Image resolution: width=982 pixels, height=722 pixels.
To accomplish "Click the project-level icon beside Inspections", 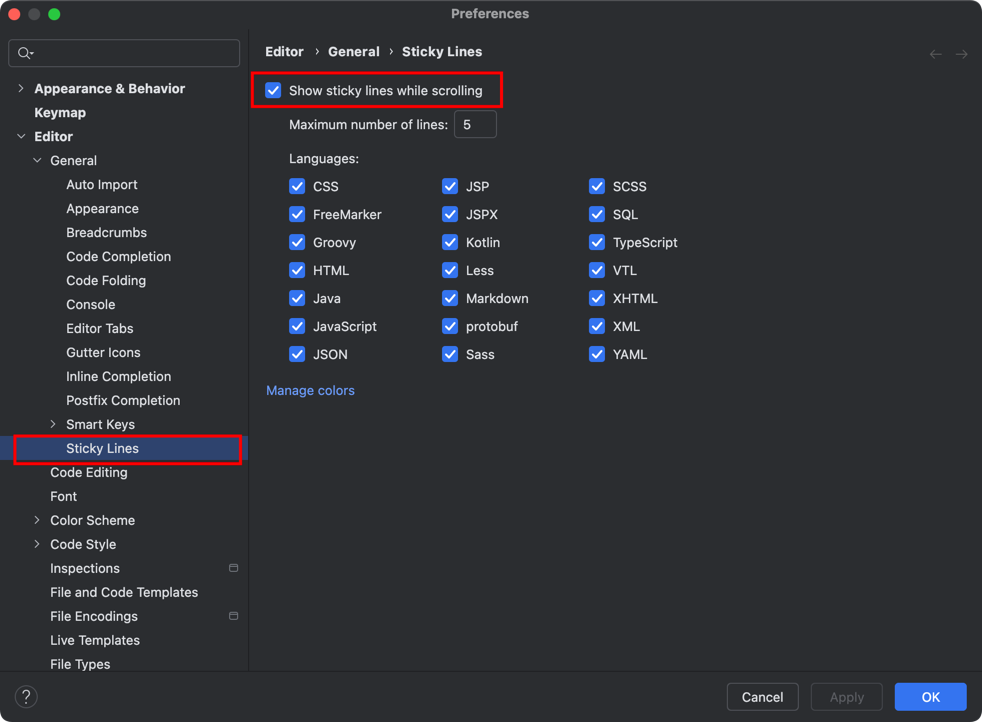I will click(x=233, y=568).
